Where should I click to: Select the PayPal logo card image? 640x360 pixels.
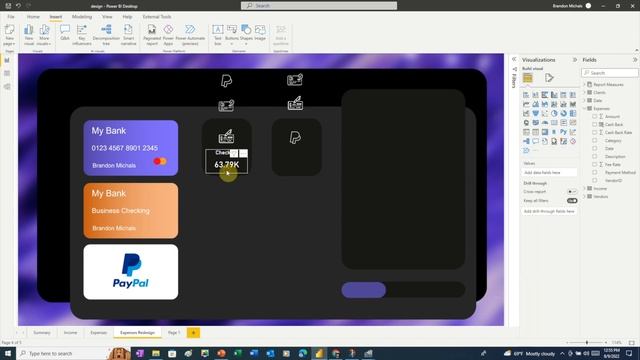(x=131, y=272)
